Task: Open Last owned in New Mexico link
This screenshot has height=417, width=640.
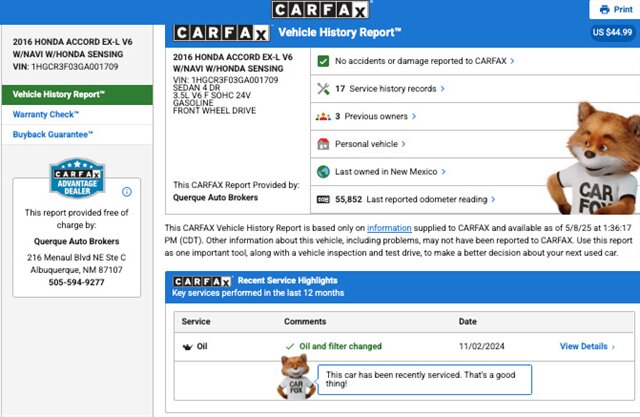Action: pyautogui.click(x=386, y=172)
